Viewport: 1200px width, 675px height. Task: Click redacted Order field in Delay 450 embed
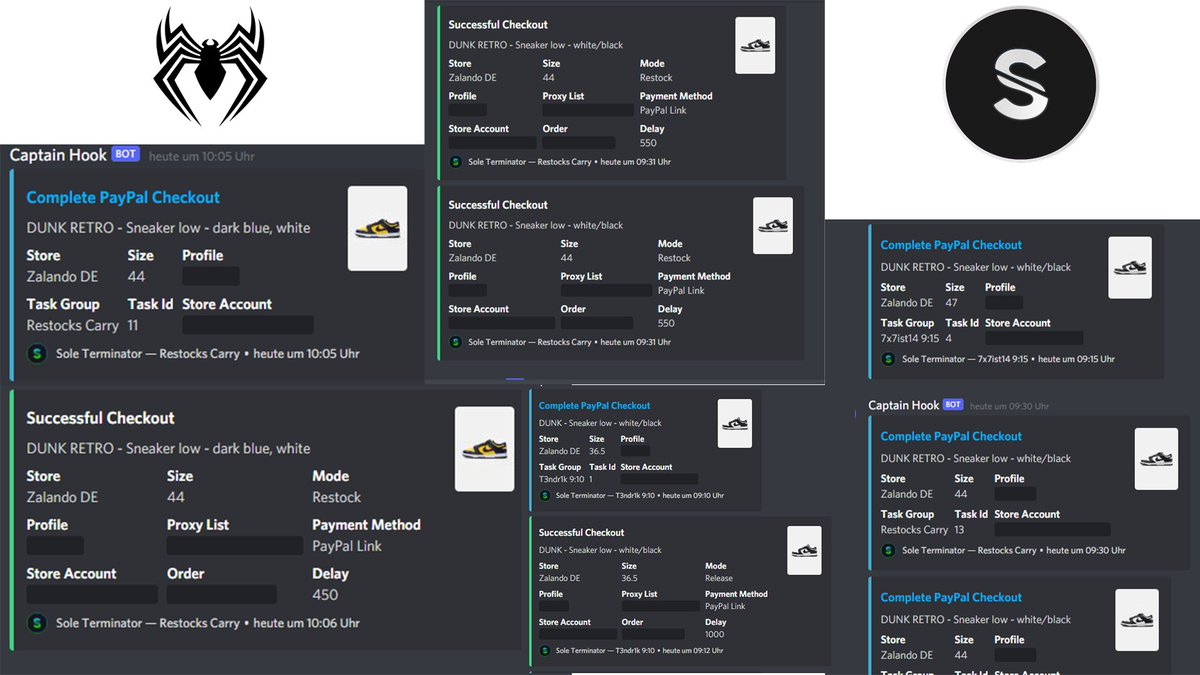pyautogui.click(x=222, y=595)
